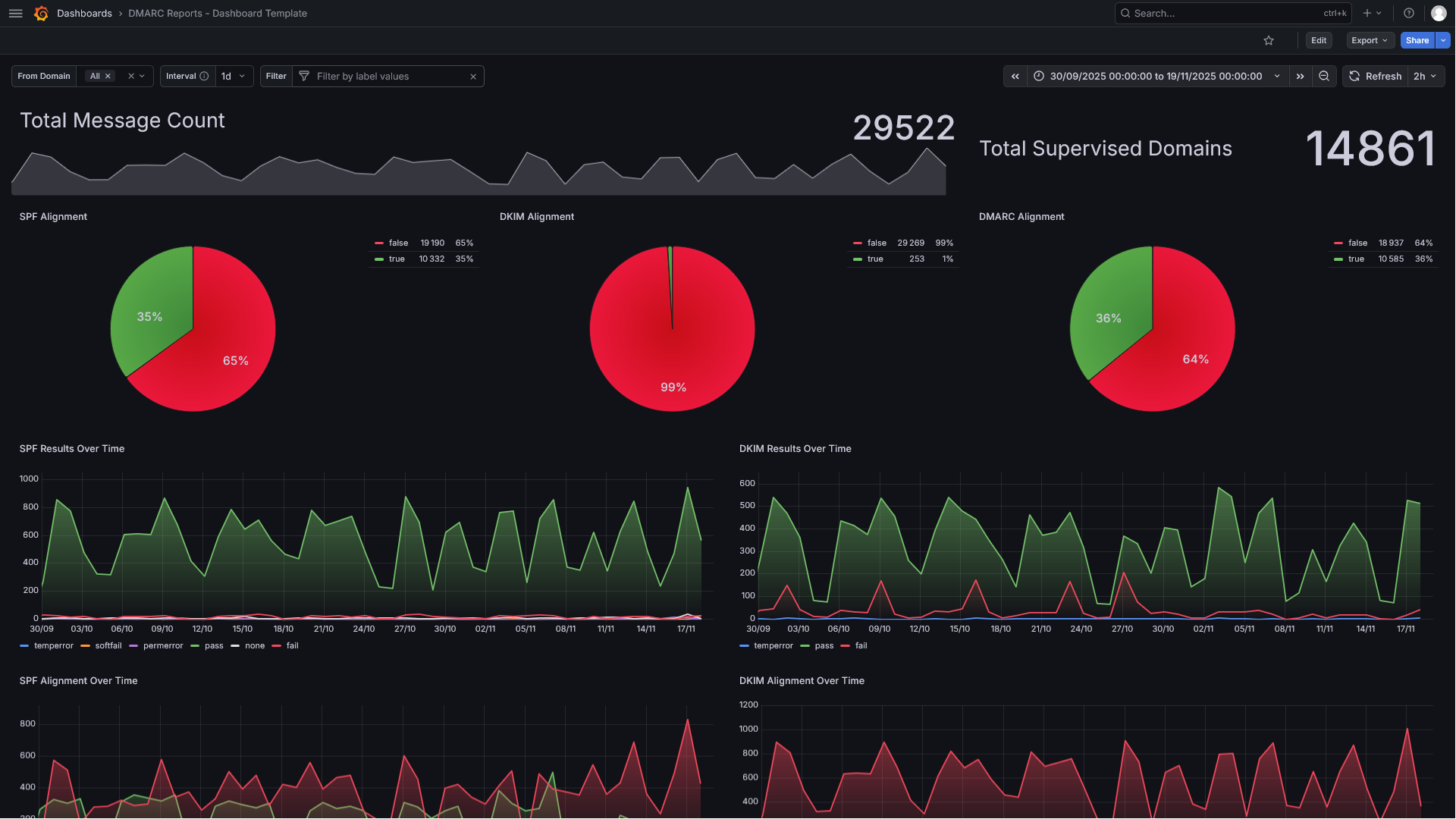Clear the label filter with the X

coord(473,77)
